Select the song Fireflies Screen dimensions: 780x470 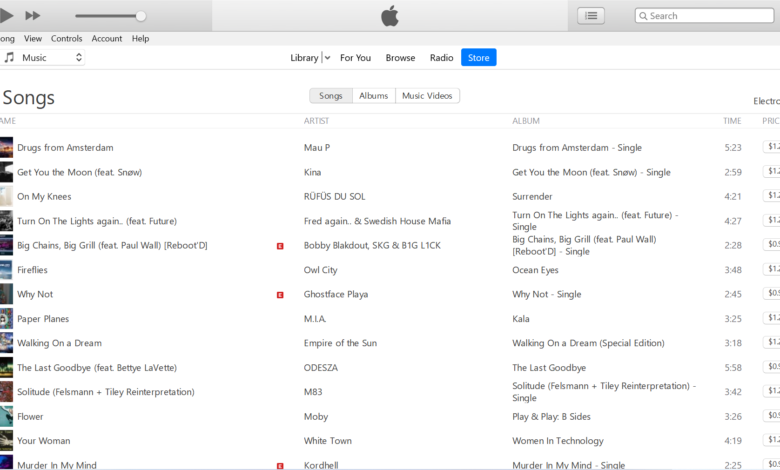(x=32, y=270)
